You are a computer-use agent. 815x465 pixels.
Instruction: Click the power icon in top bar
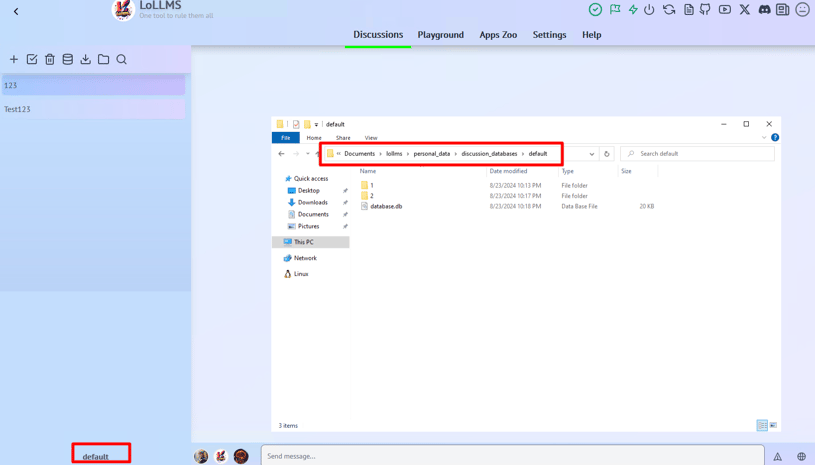click(x=649, y=10)
